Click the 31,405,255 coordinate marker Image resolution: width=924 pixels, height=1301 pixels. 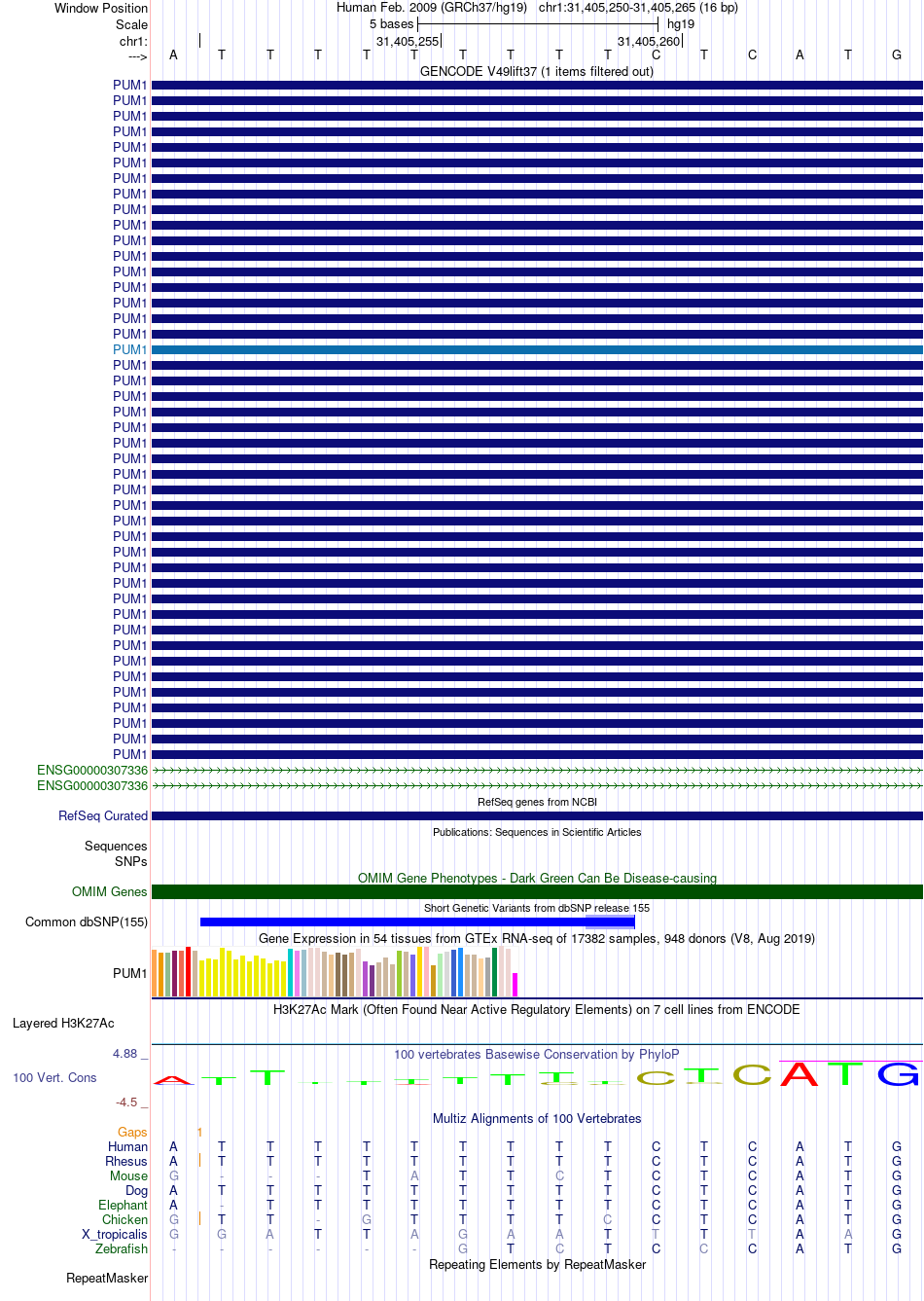tap(408, 41)
